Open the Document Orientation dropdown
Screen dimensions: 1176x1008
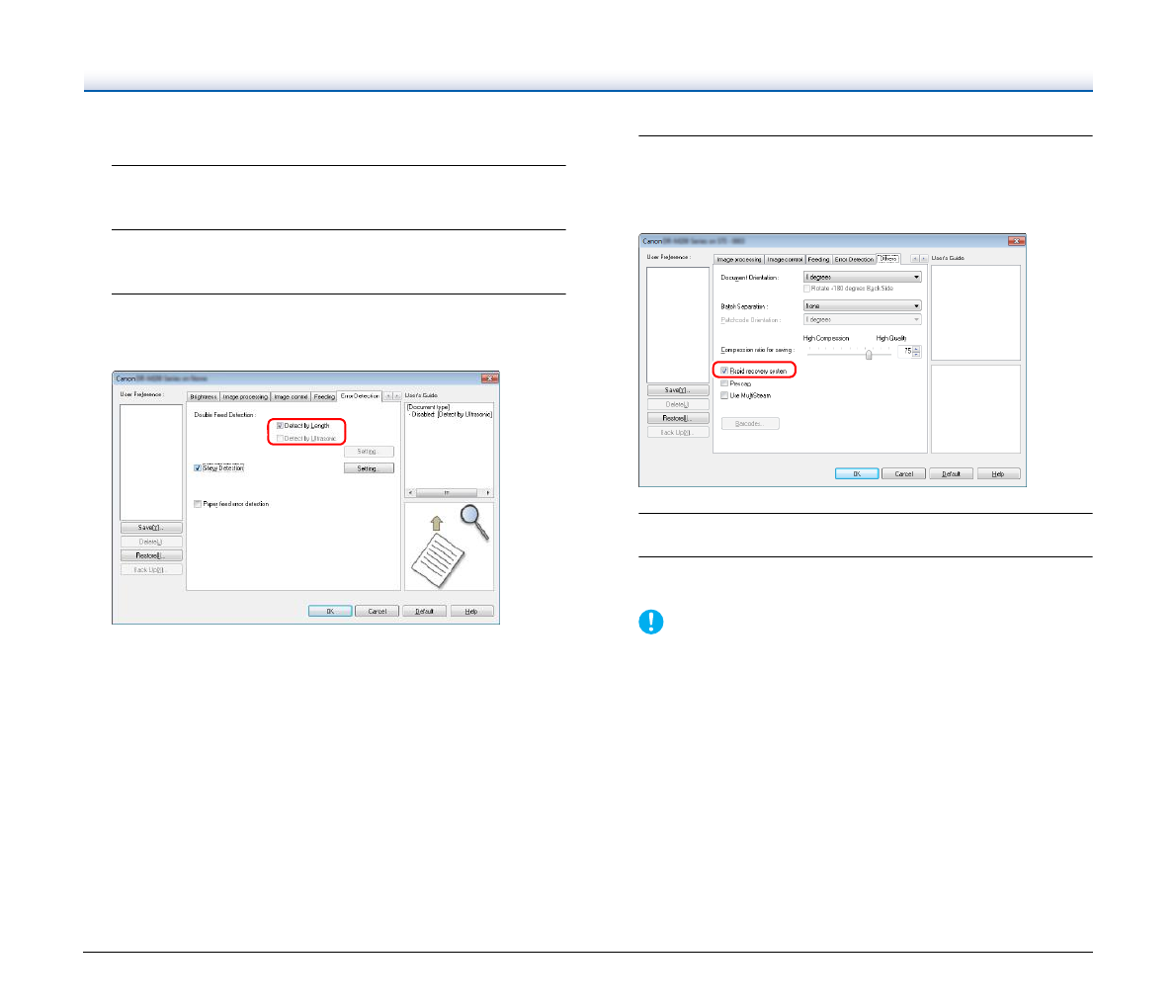pos(862,278)
